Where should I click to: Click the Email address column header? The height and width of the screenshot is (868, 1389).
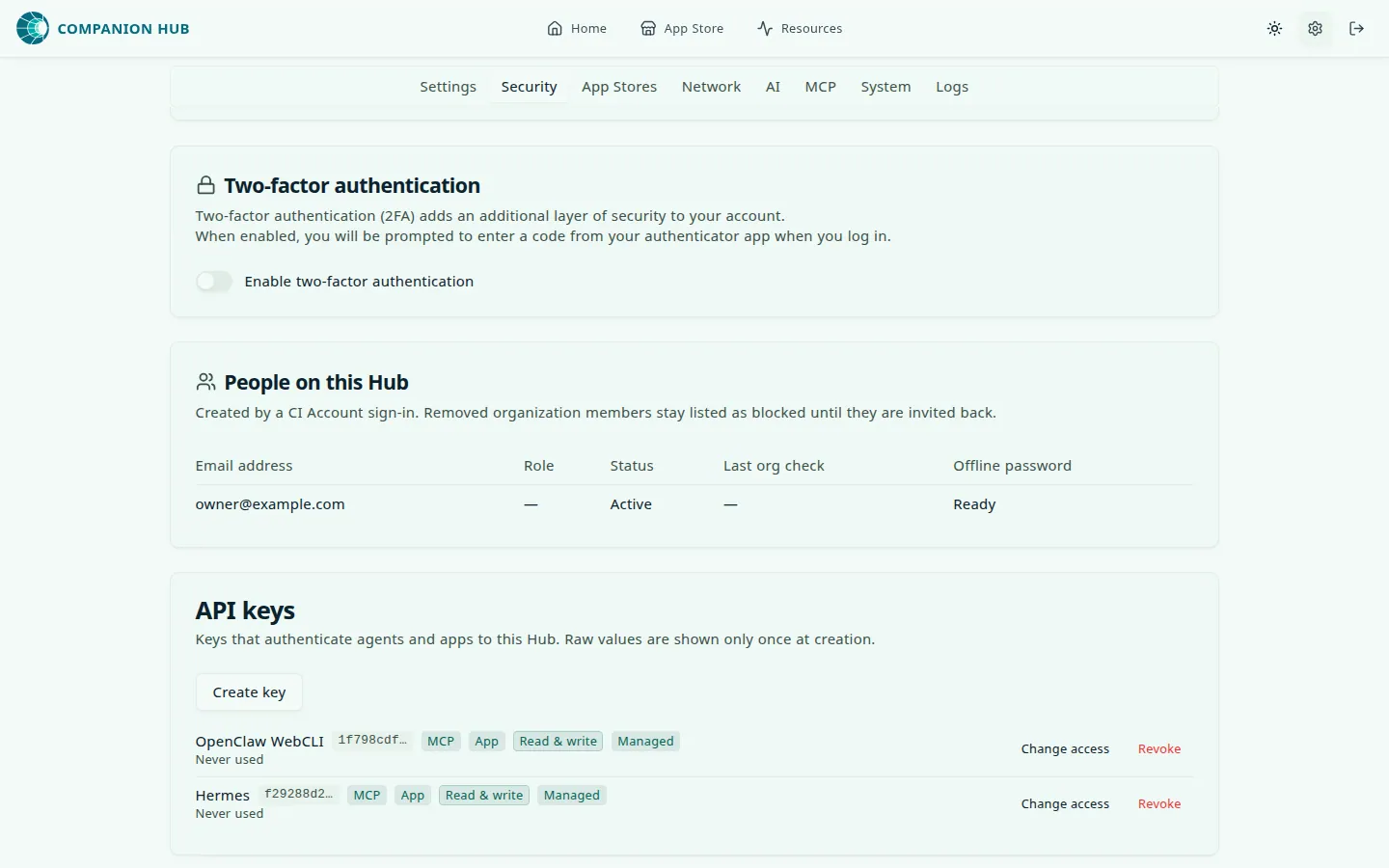click(244, 466)
